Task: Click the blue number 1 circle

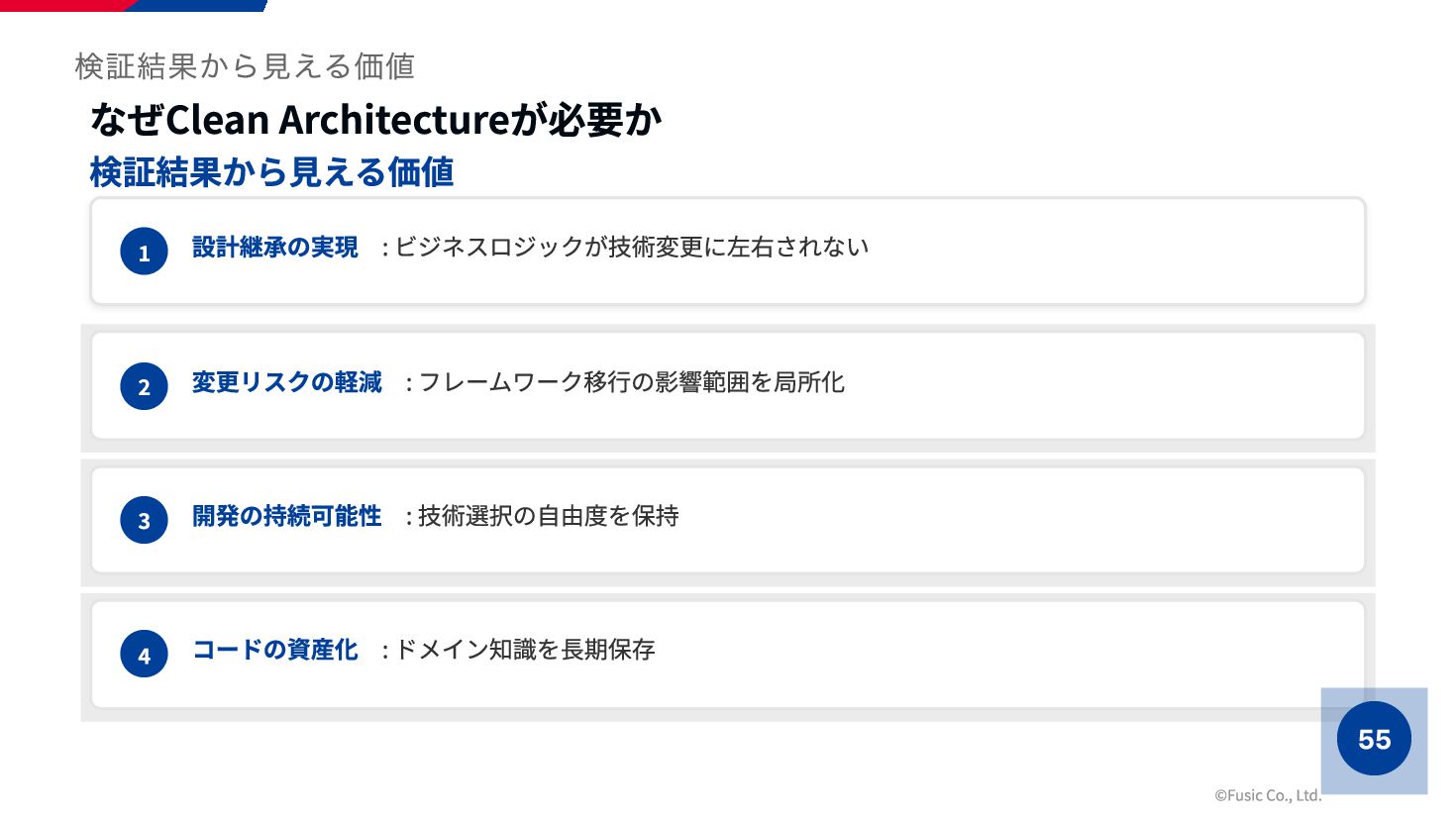Action: (x=144, y=252)
